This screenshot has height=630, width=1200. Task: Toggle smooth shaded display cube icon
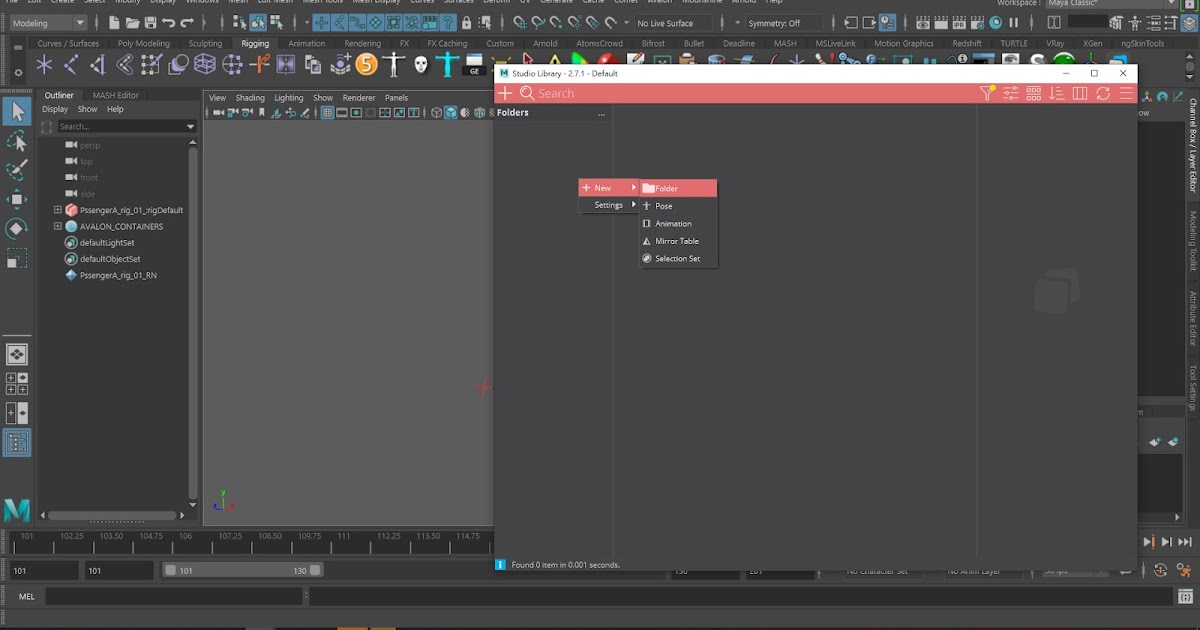pyautogui.click(x=449, y=112)
